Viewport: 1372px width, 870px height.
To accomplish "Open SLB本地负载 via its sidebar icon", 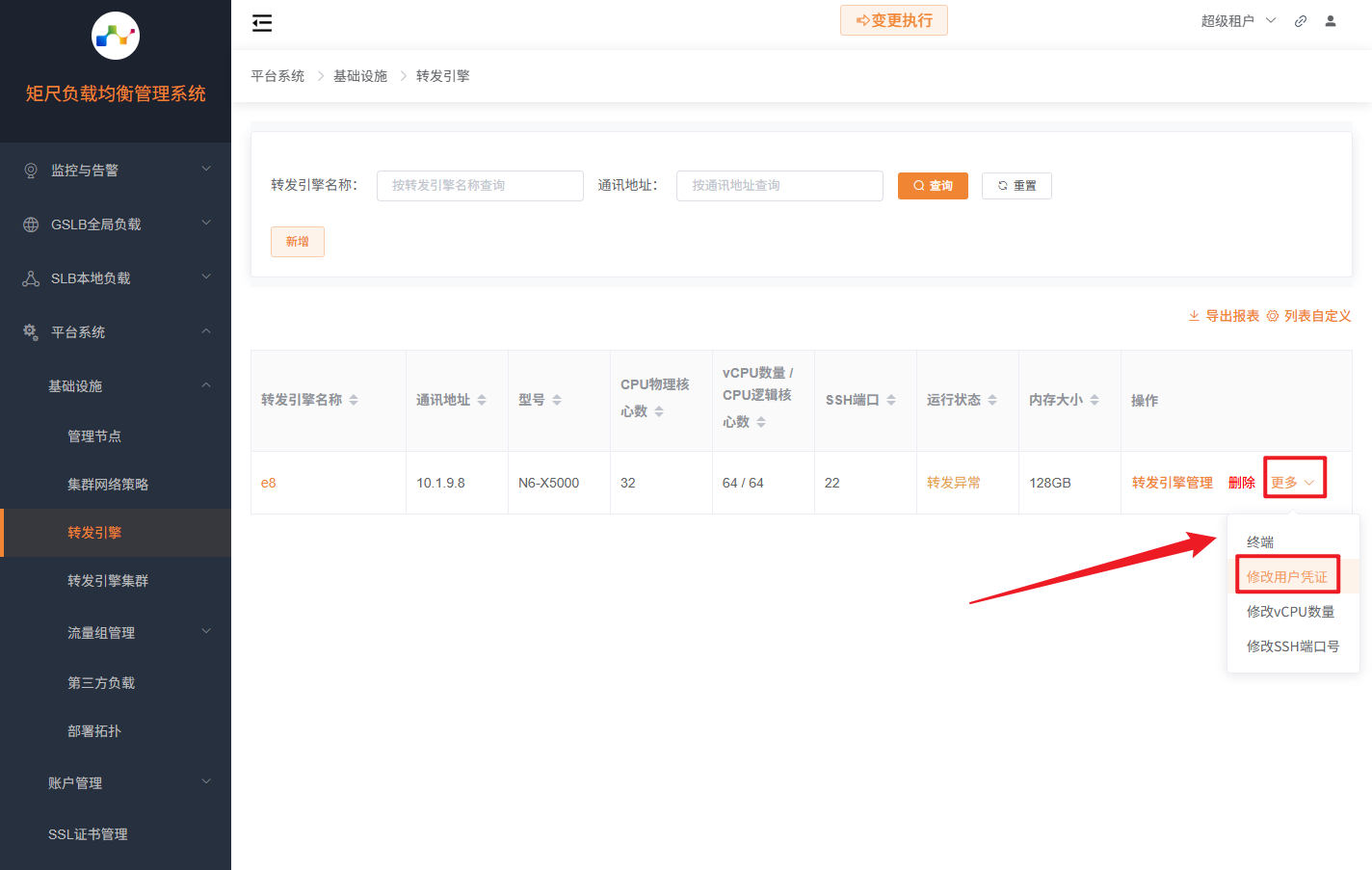I will click(29, 277).
